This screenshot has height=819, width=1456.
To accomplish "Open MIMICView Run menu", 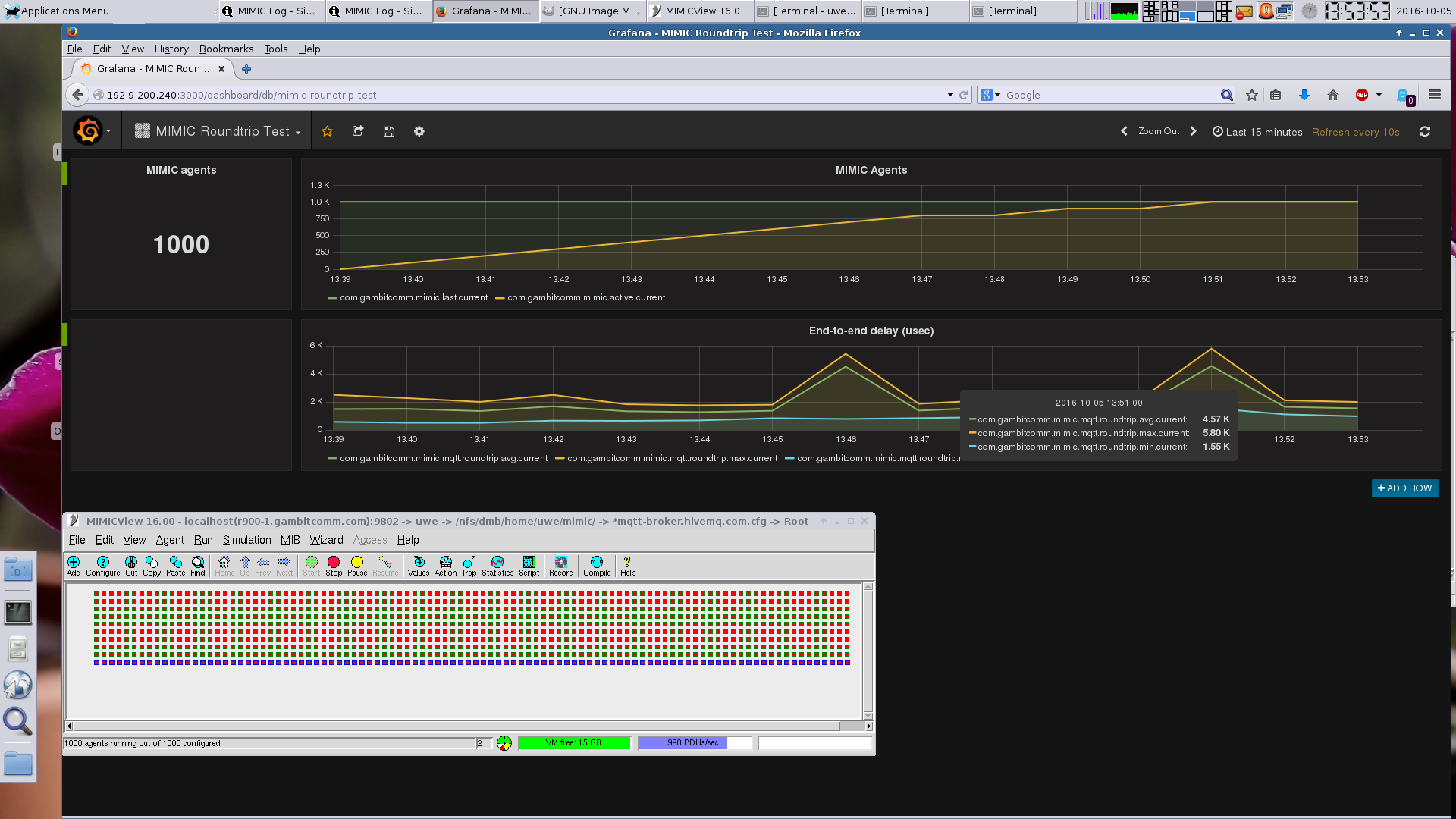I will [x=203, y=540].
